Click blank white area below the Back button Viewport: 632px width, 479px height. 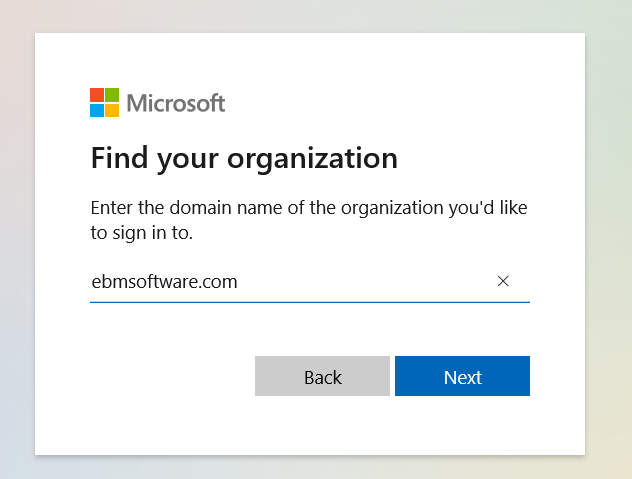point(322,423)
